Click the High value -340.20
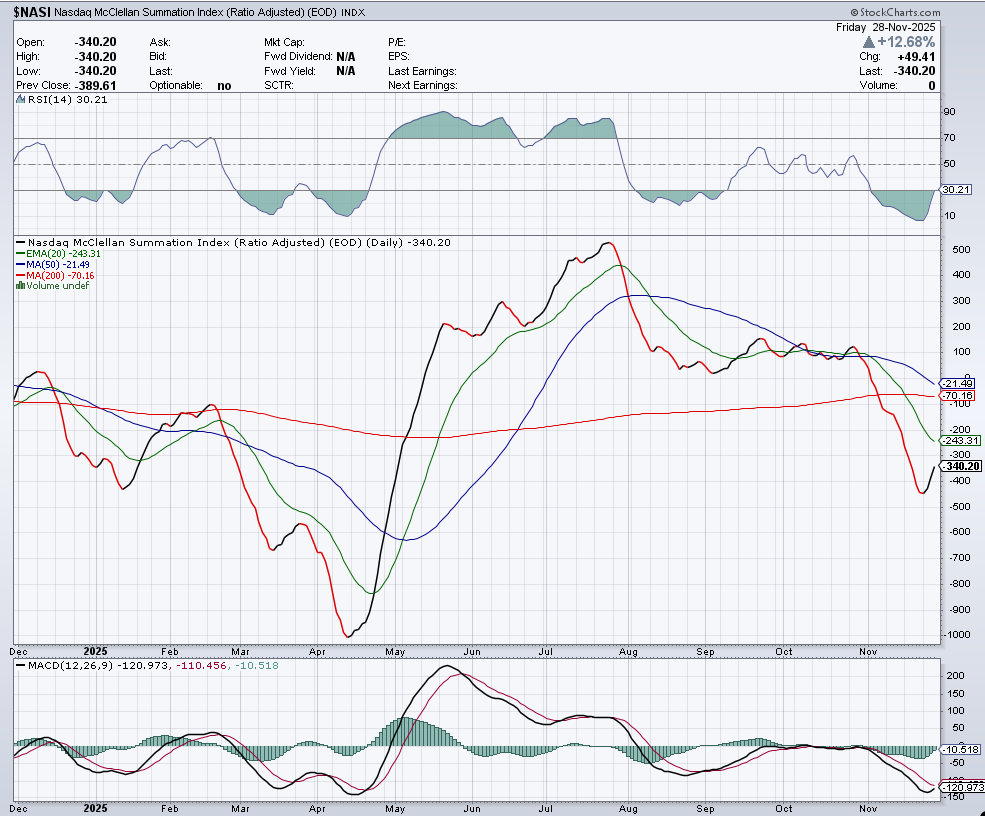 pos(95,57)
